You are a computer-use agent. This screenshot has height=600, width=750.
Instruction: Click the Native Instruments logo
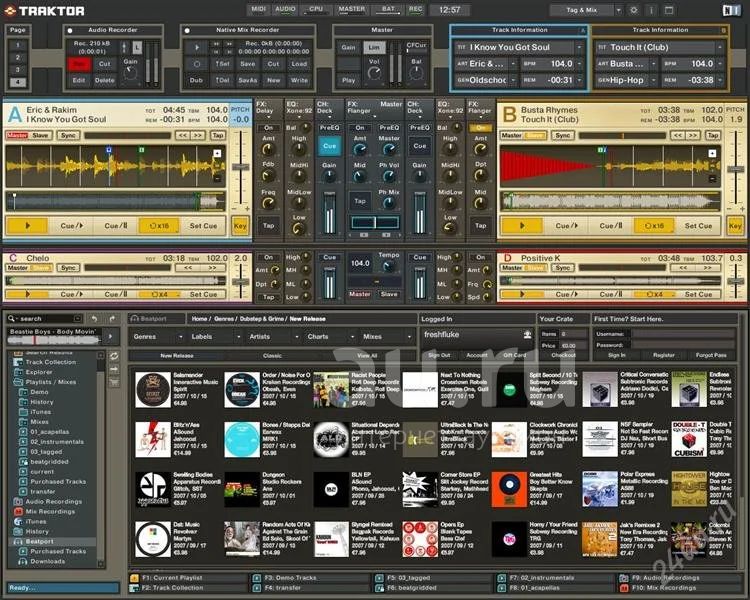pyautogui.click(x=731, y=11)
